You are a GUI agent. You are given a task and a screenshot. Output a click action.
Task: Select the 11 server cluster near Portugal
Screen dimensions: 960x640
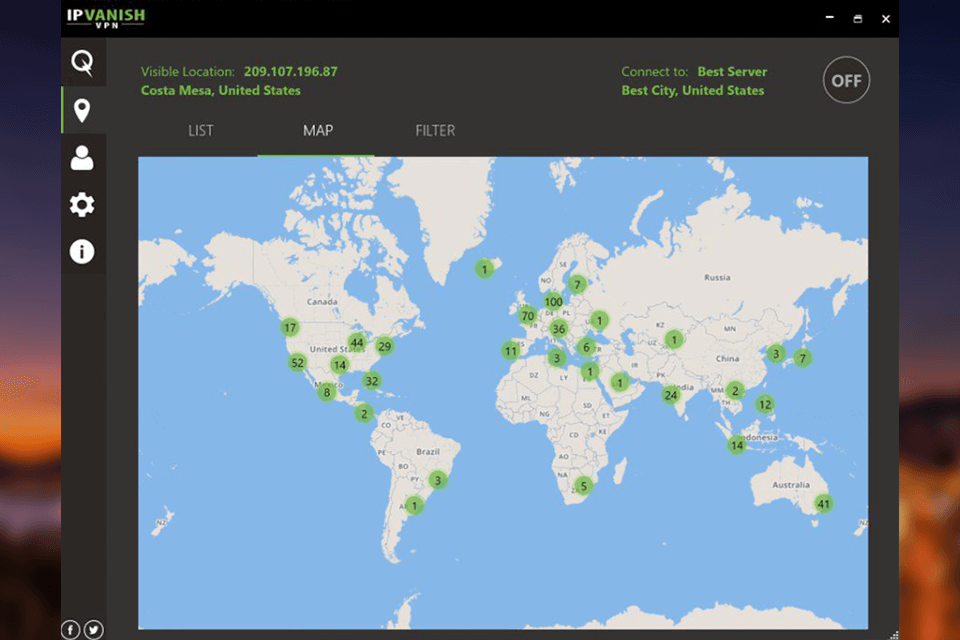tap(511, 351)
